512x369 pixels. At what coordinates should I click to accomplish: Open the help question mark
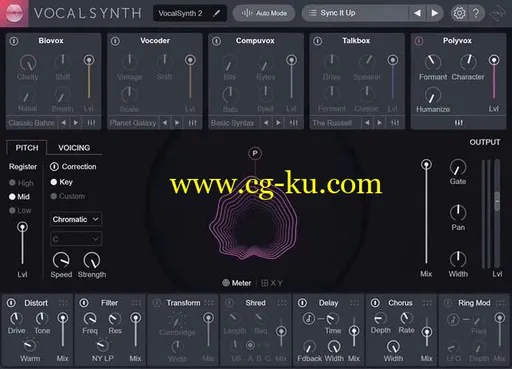pyautogui.click(x=476, y=13)
